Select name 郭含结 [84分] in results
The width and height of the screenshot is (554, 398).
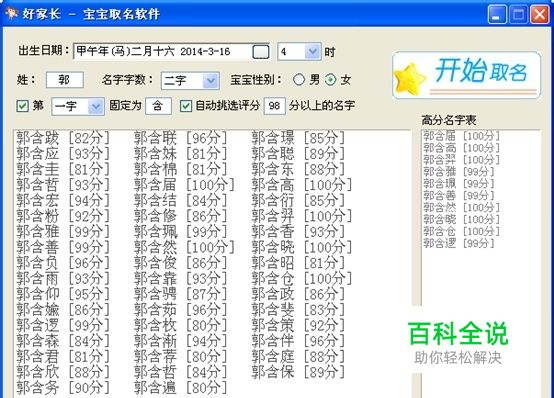coord(181,200)
